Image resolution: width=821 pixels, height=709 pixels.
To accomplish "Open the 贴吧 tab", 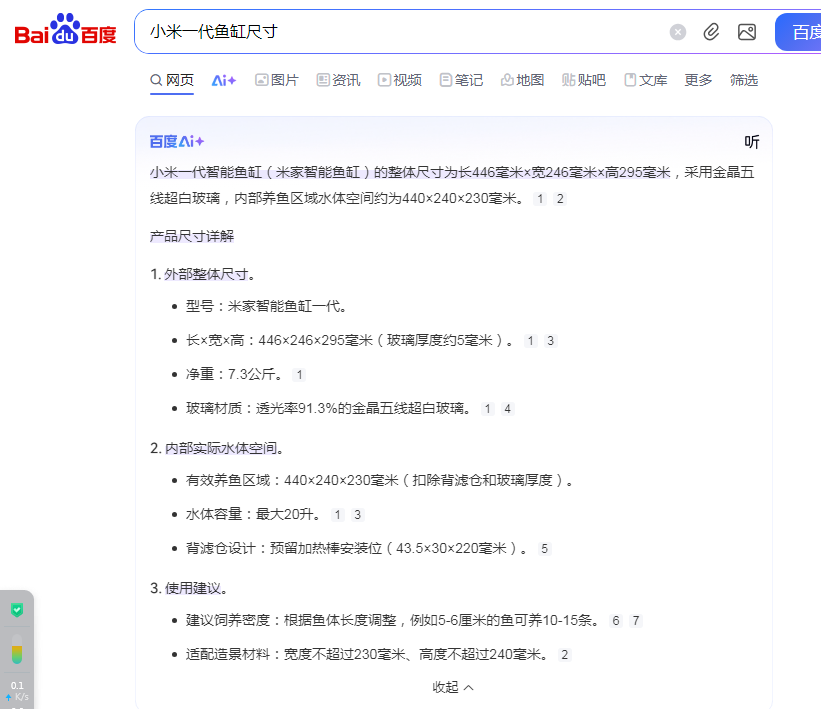I will point(584,80).
